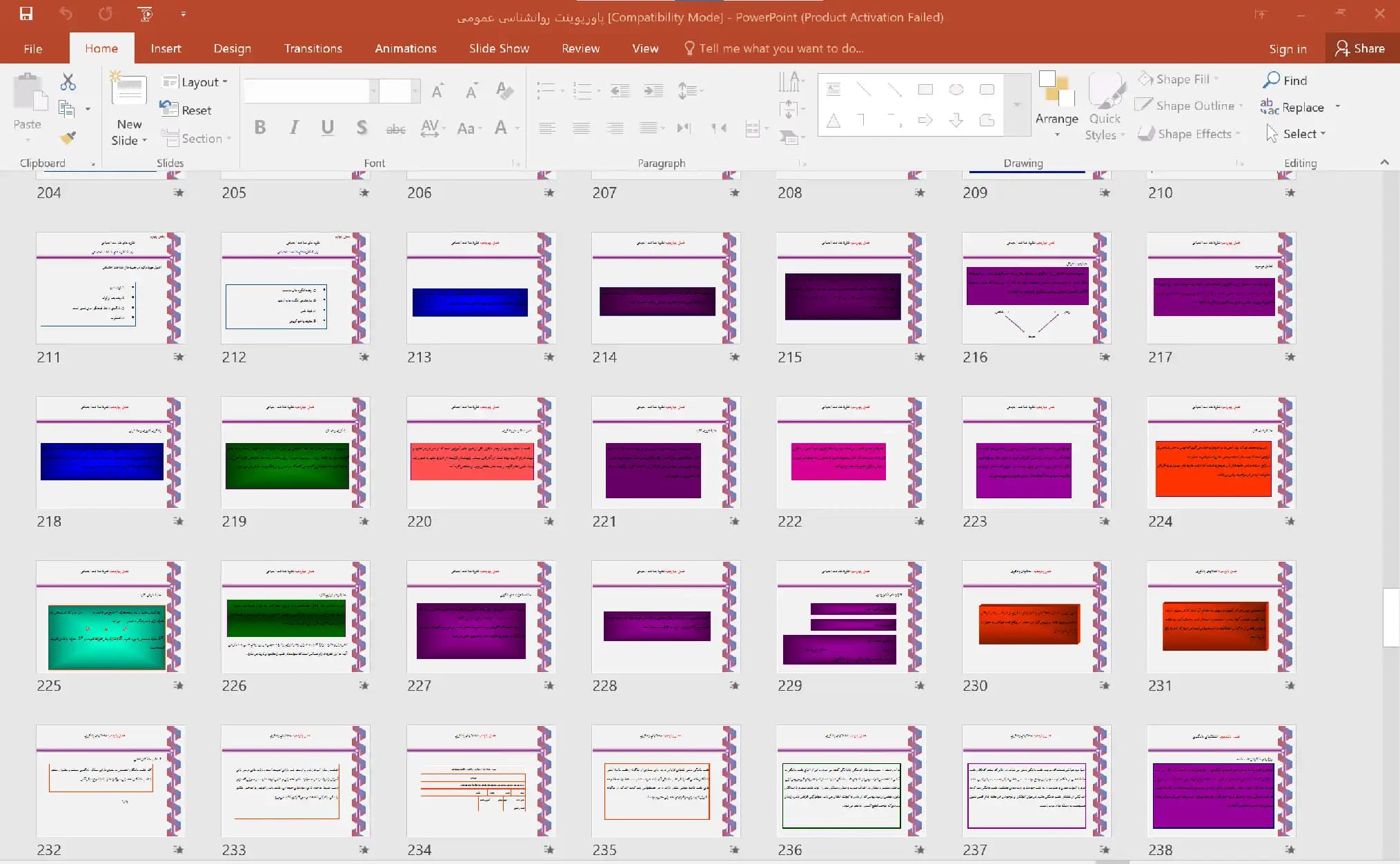Select slide thumbnail 224 with orange box
1400x864 pixels.
pyautogui.click(x=1221, y=451)
